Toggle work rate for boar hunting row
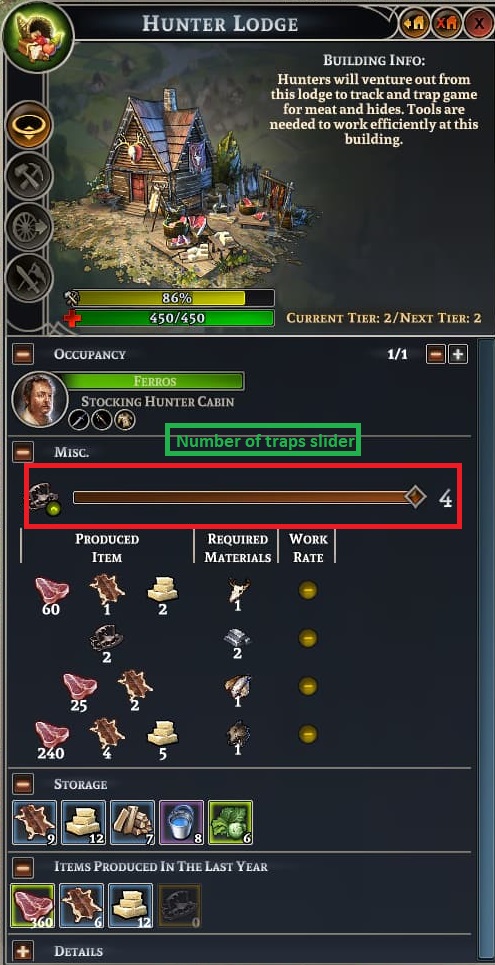 click(308, 734)
